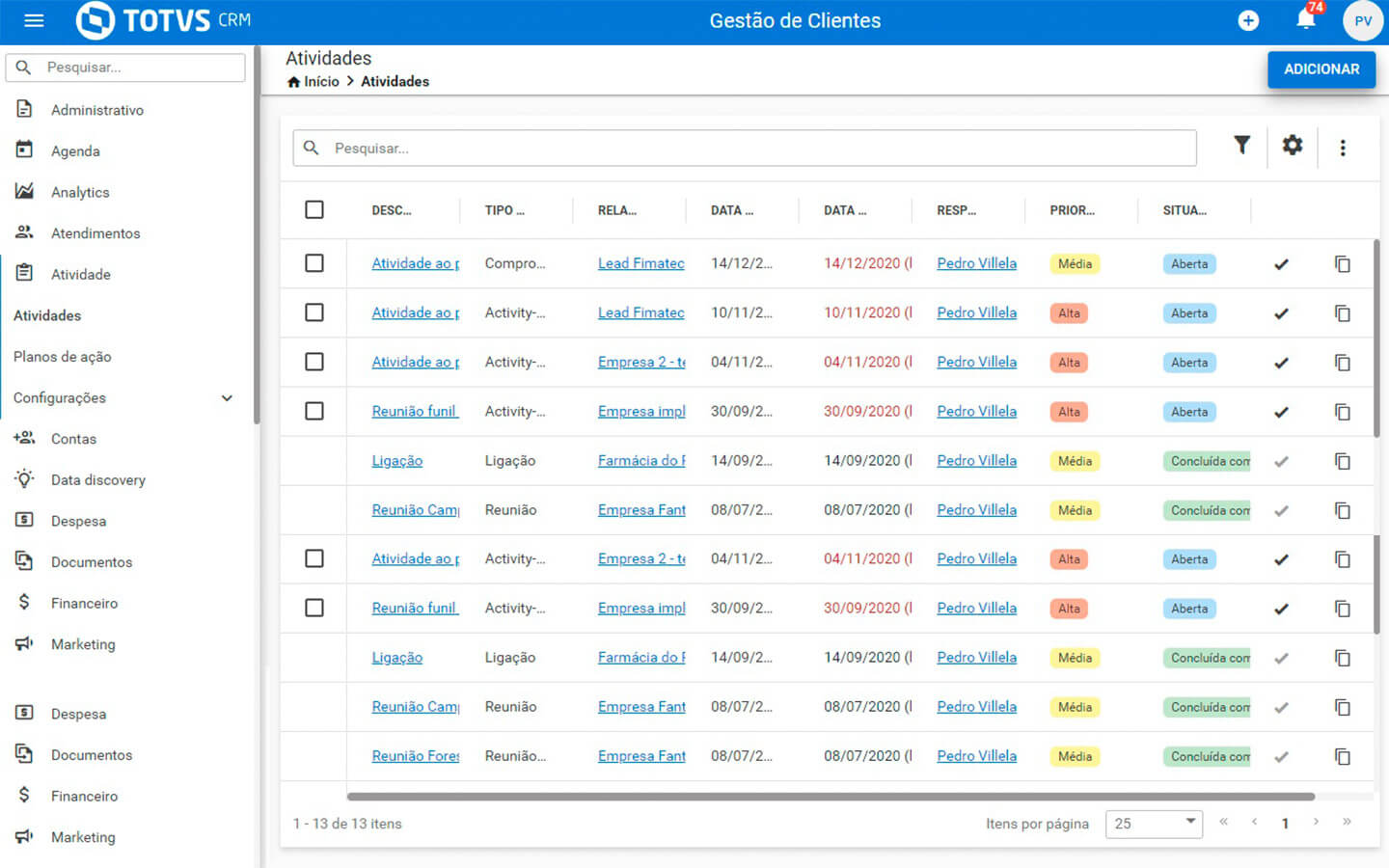
Task: Click the horizontal scrollbar below the table
Action: point(830,797)
